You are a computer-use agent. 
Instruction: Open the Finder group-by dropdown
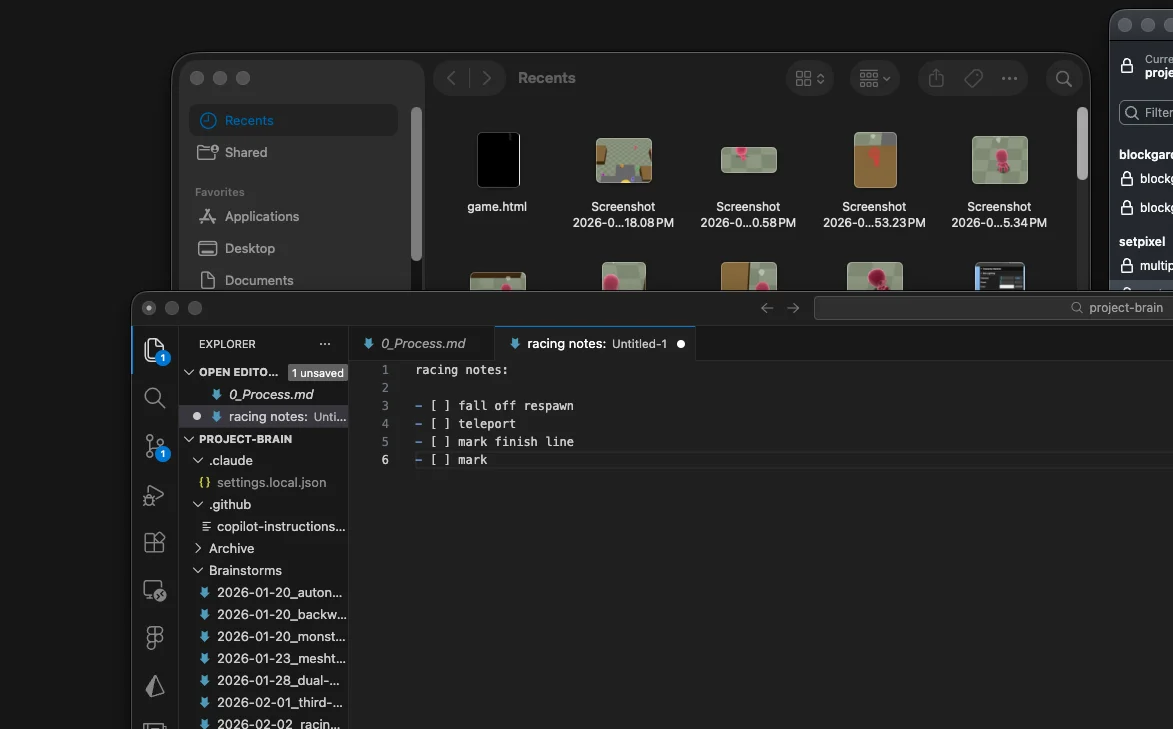(x=875, y=78)
